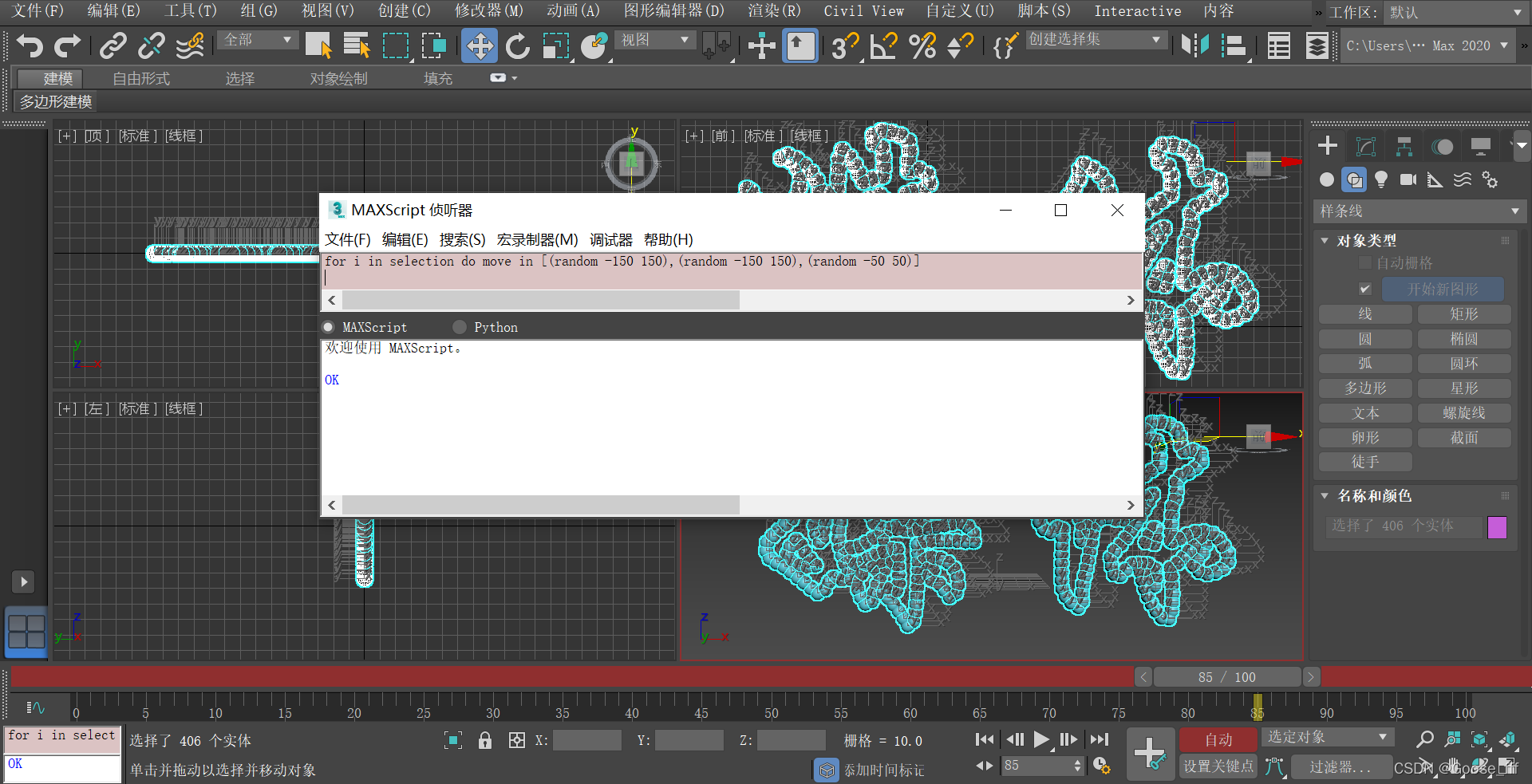Open the workspace 默认 dropdown
1532x784 pixels.
[x=1455, y=13]
